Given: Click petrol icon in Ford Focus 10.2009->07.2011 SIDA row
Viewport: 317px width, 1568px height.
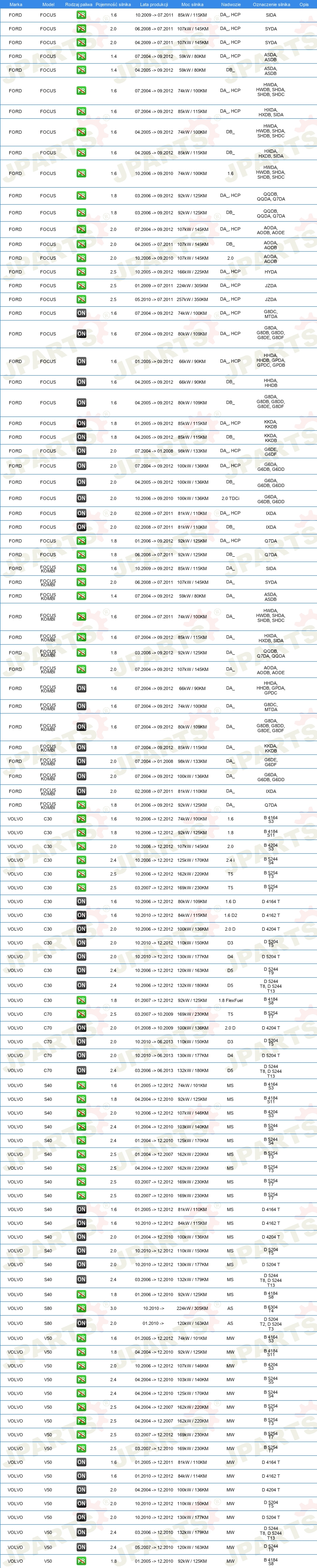Looking at the screenshot, I should pos(81,15).
